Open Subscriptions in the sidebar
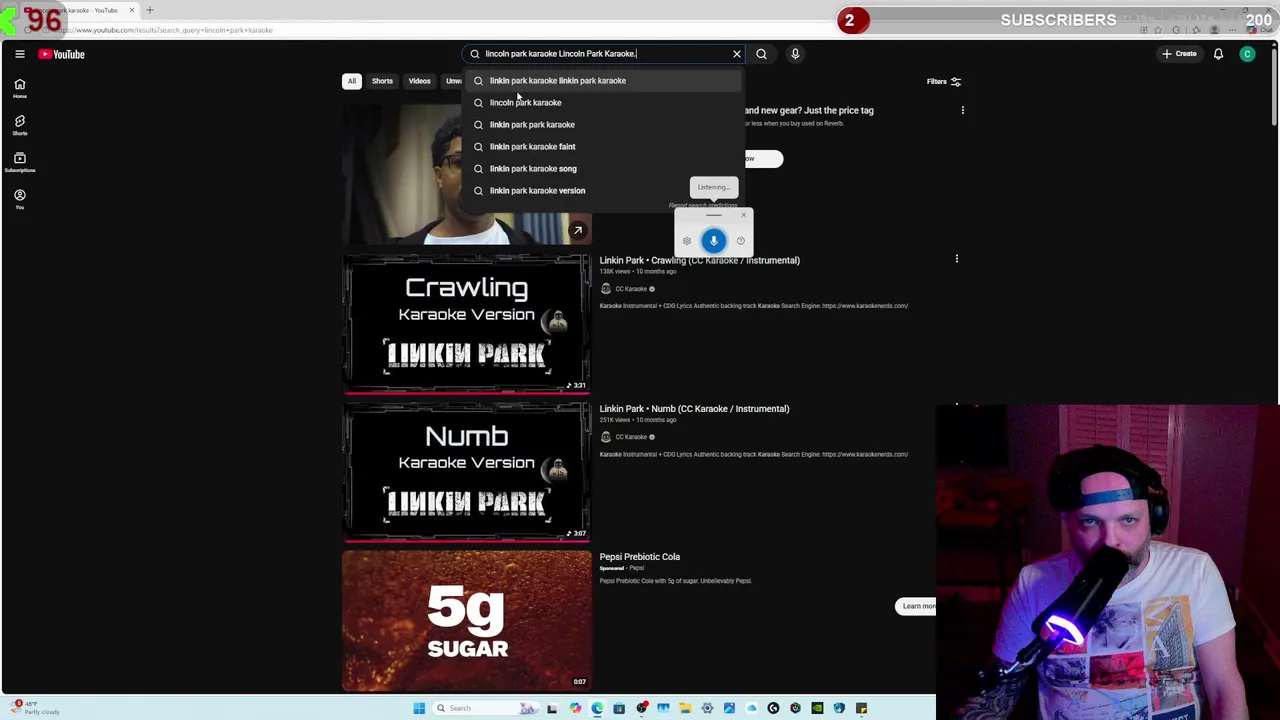 [19, 162]
